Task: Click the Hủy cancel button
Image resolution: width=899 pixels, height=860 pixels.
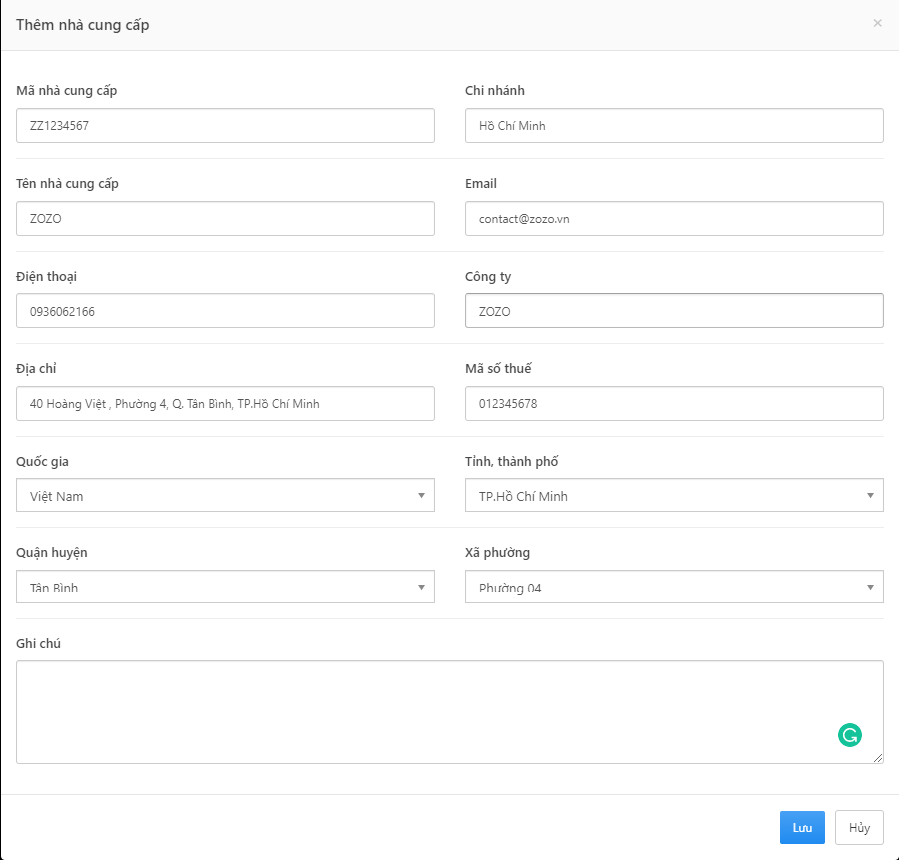Action: point(859,827)
